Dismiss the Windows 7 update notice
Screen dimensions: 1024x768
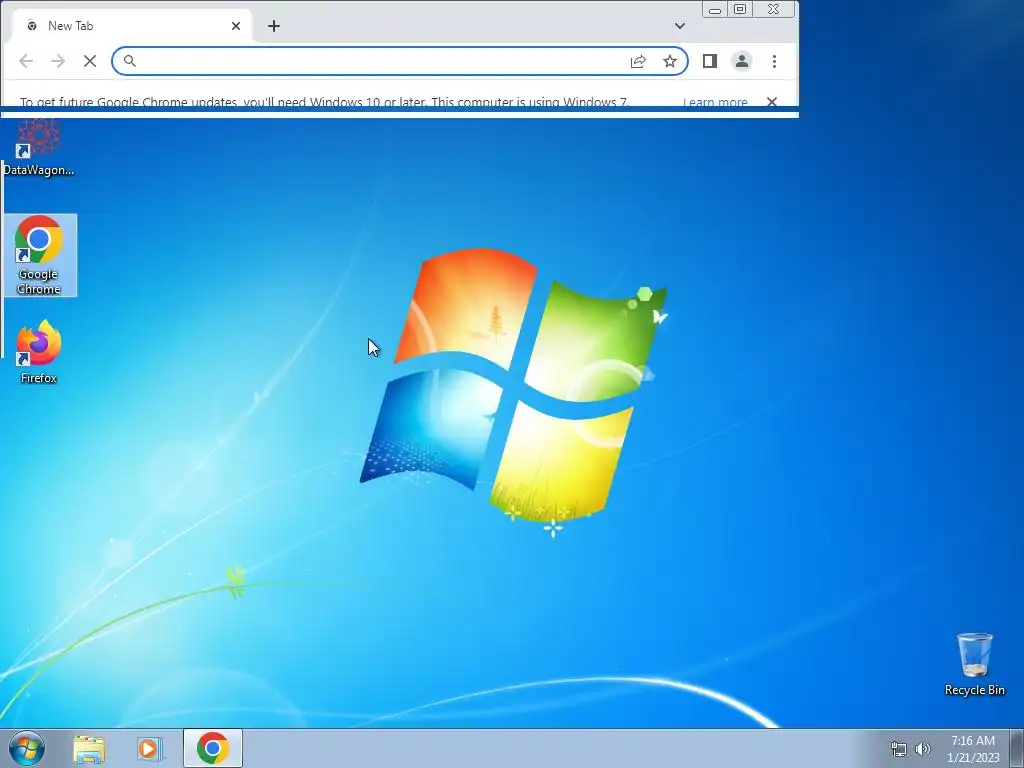(772, 102)
